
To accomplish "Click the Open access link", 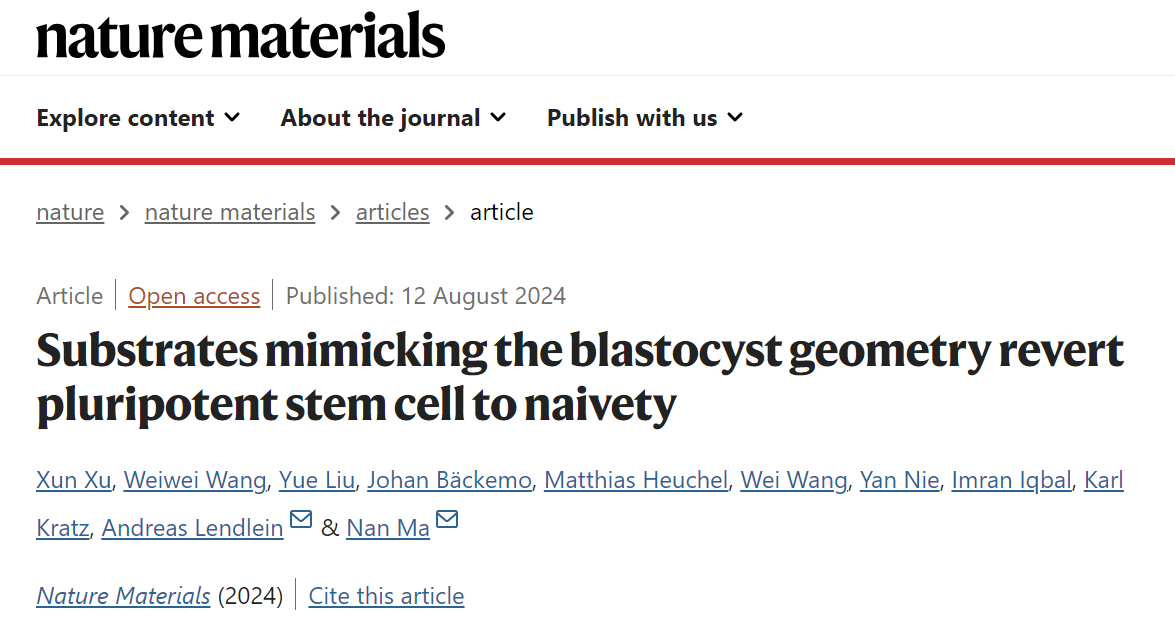I will (x=194, y=296).
